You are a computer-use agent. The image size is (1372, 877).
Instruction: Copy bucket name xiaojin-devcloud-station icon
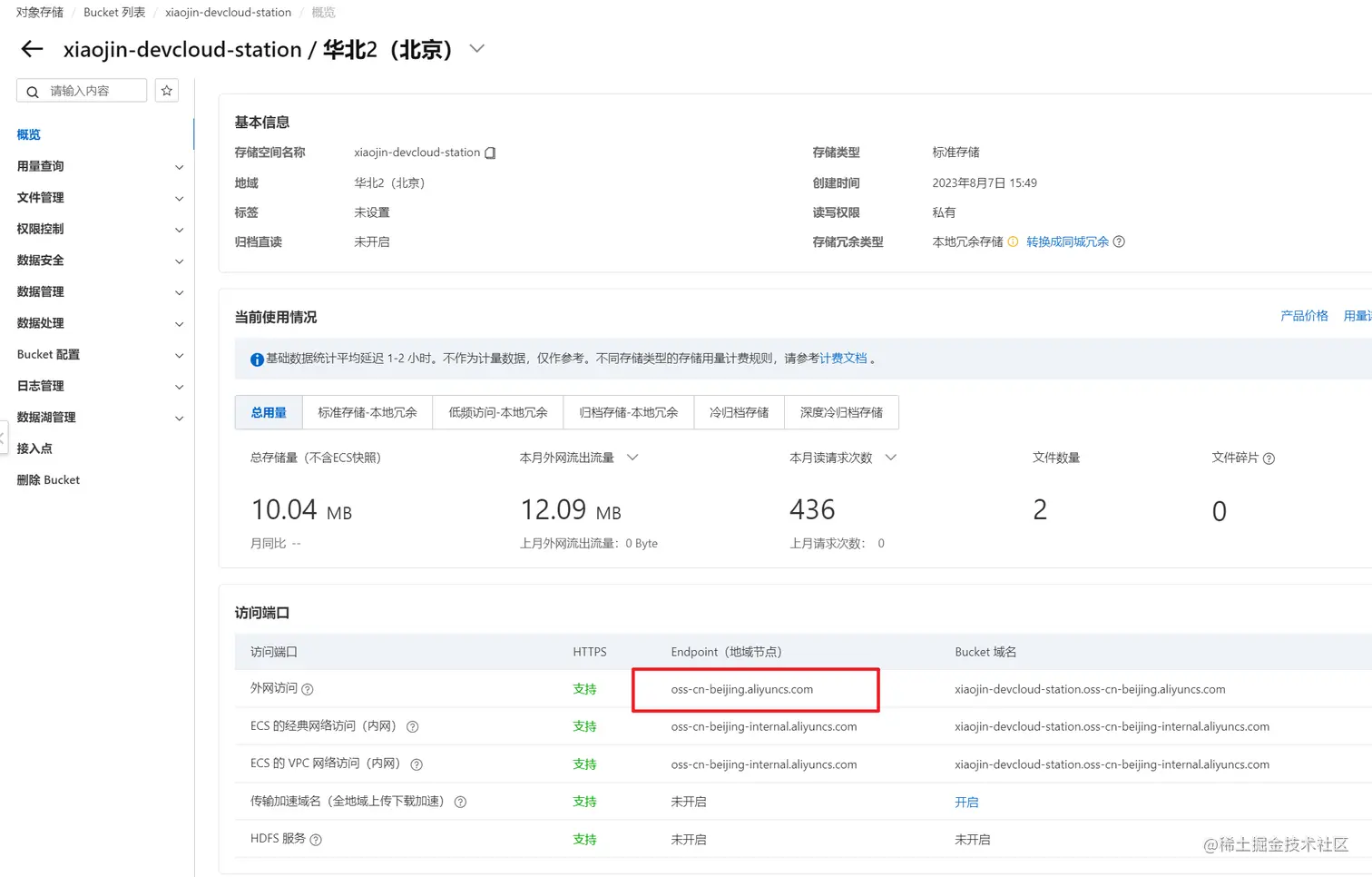point(490,153)
